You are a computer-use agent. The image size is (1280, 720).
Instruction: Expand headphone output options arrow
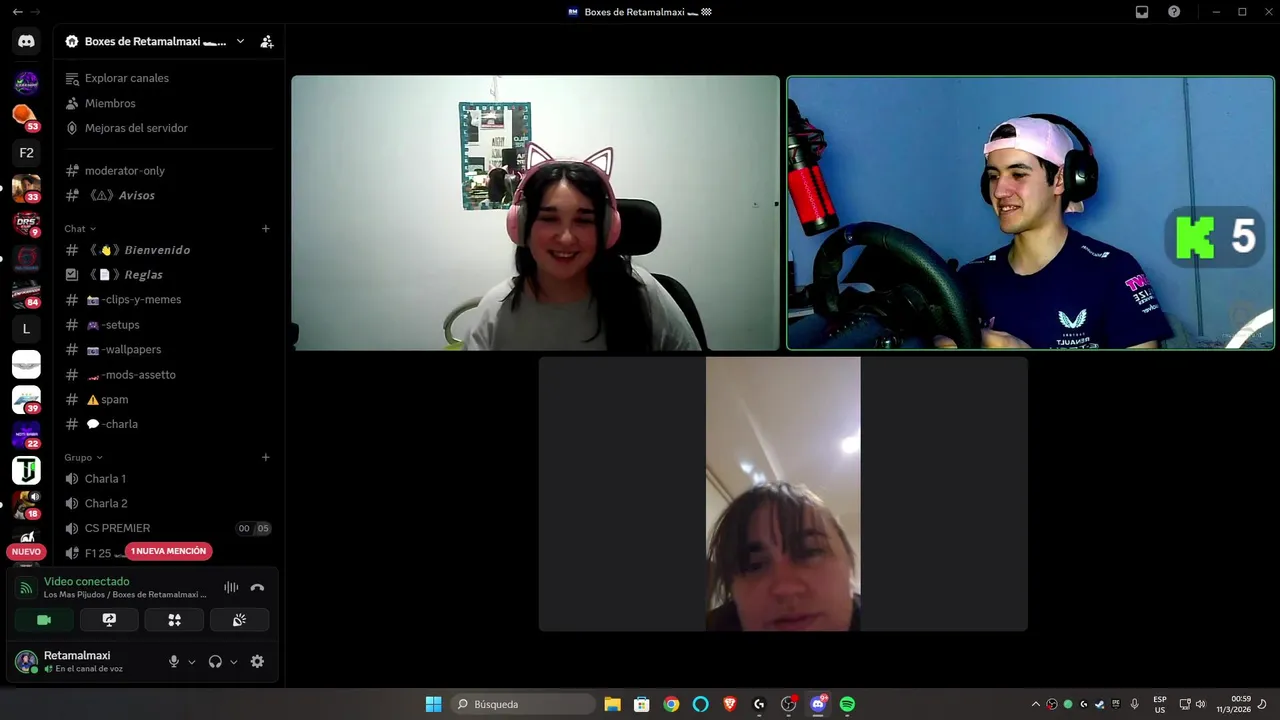pyautogui.click(x=233, y=662)
